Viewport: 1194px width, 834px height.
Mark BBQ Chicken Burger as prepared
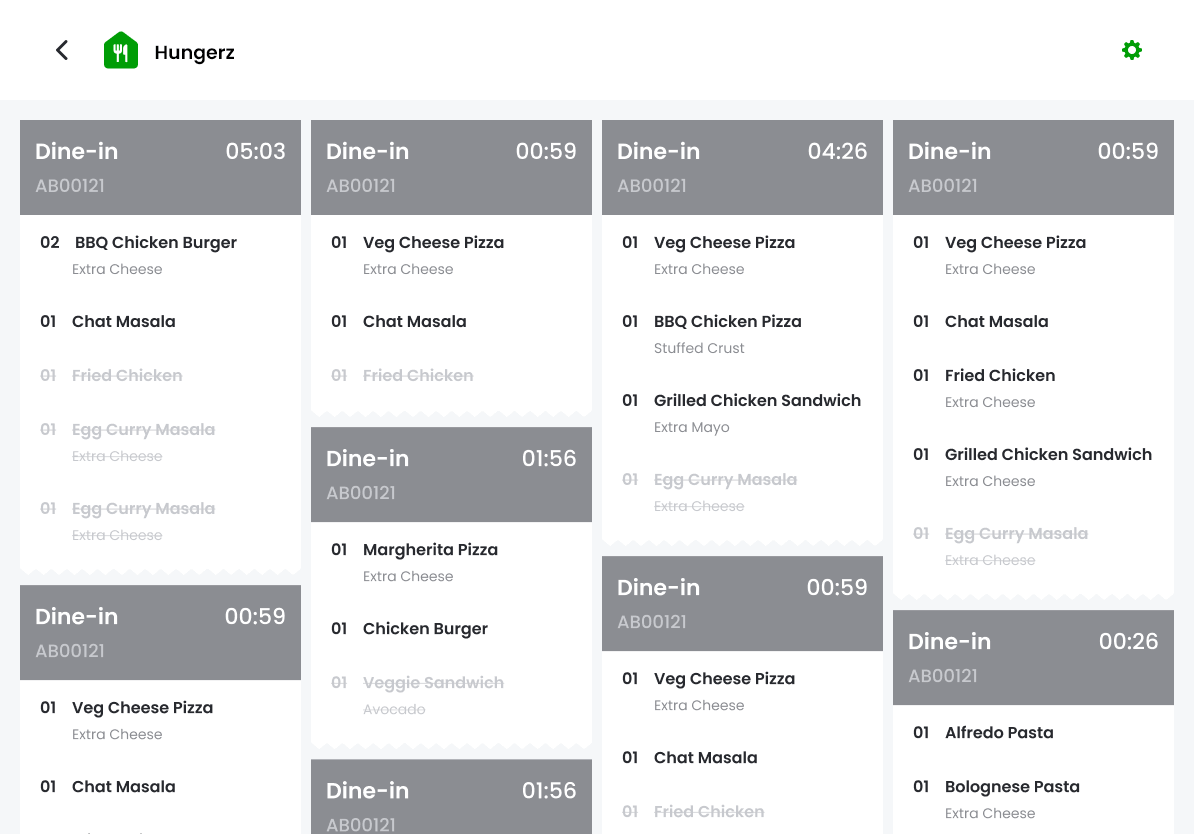click(x=154, y=242)
